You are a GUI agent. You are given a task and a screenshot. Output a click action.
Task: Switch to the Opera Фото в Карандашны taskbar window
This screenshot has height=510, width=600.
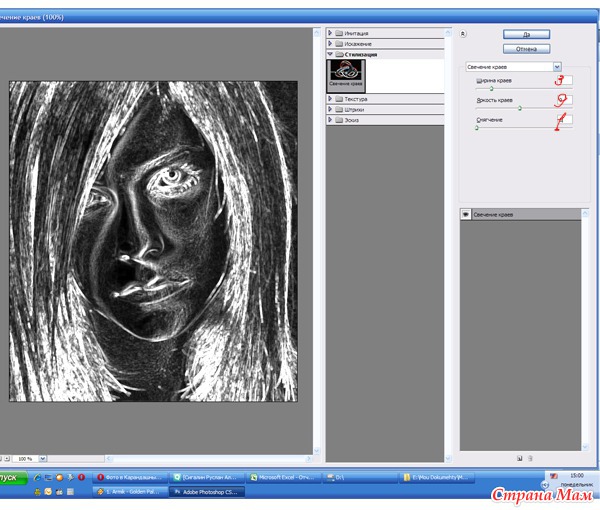click(130, 477)
